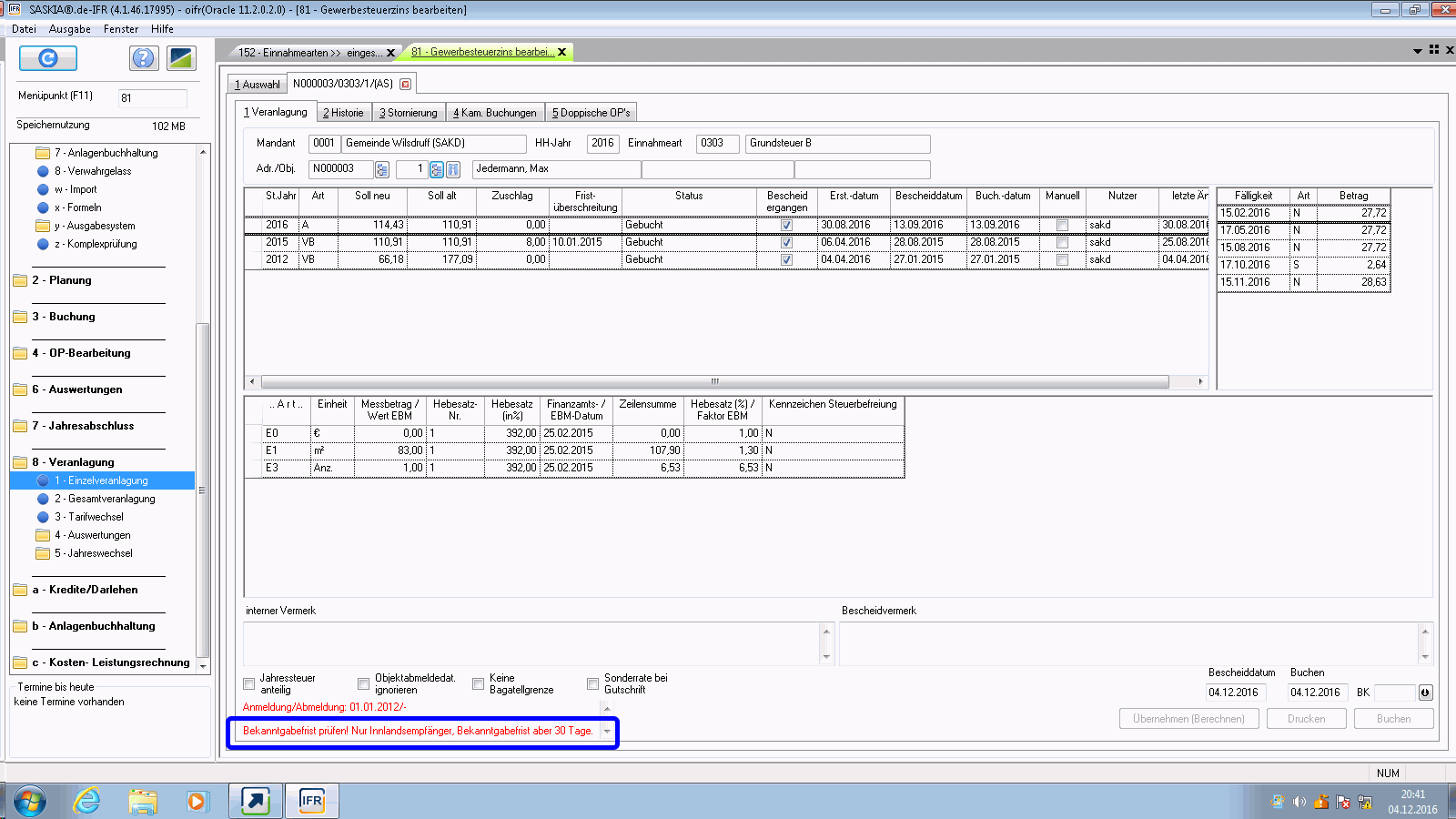Click the volume speaker icon in tray

click(1299, 802)
